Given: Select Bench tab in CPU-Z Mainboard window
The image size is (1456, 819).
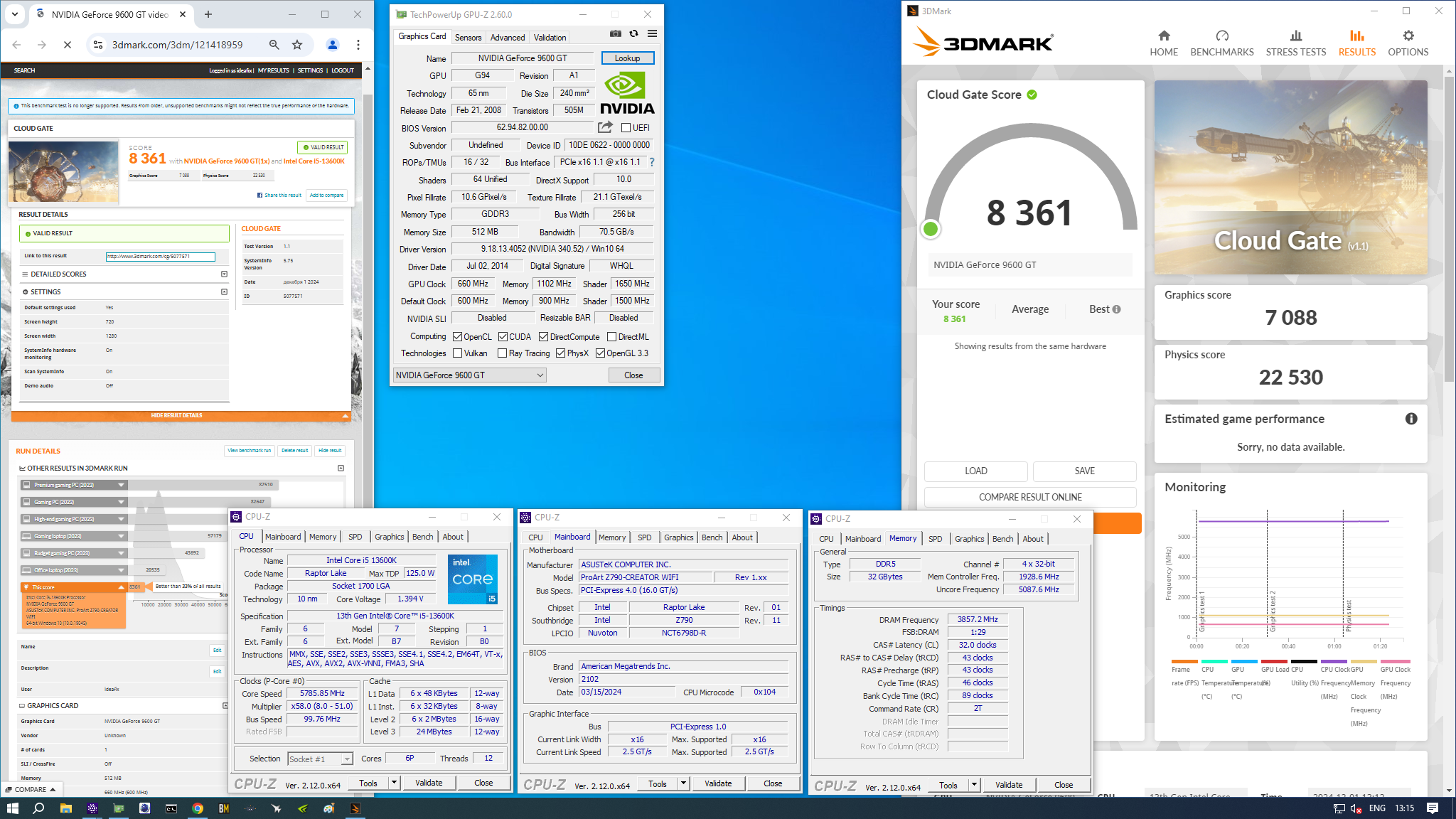Looking at the screenshot, I should (712, 537).
